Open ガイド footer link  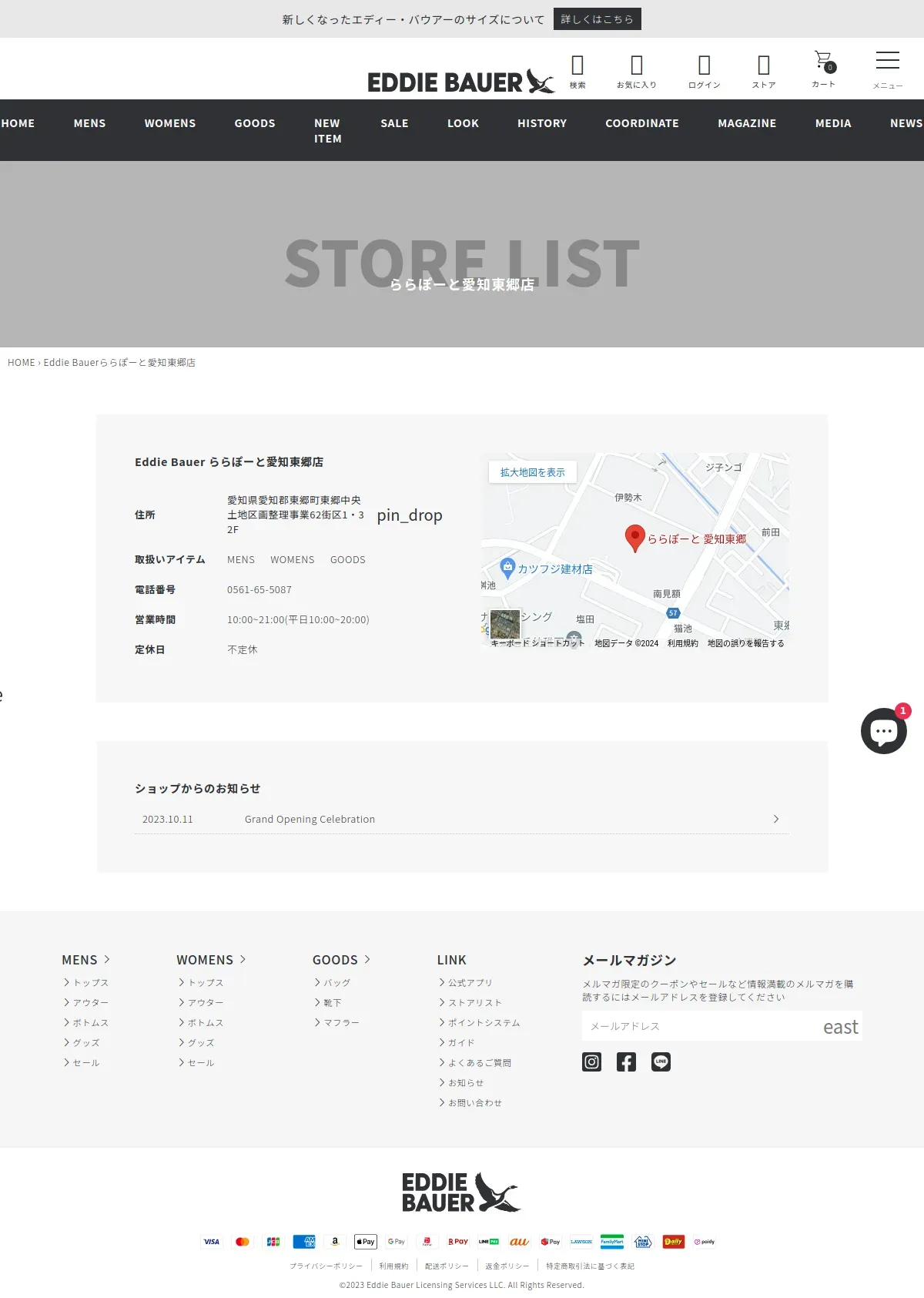click(460, 1043)
